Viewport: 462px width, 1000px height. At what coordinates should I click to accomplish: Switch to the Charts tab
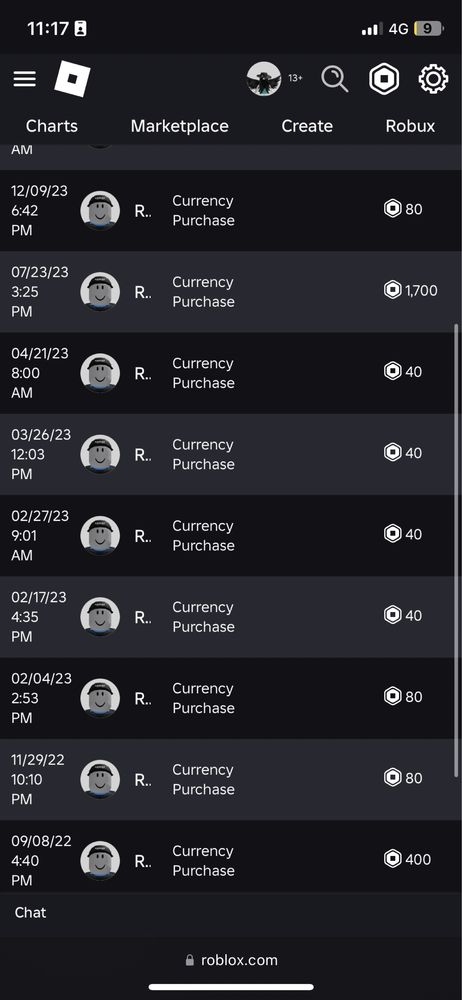coord(52,126)
